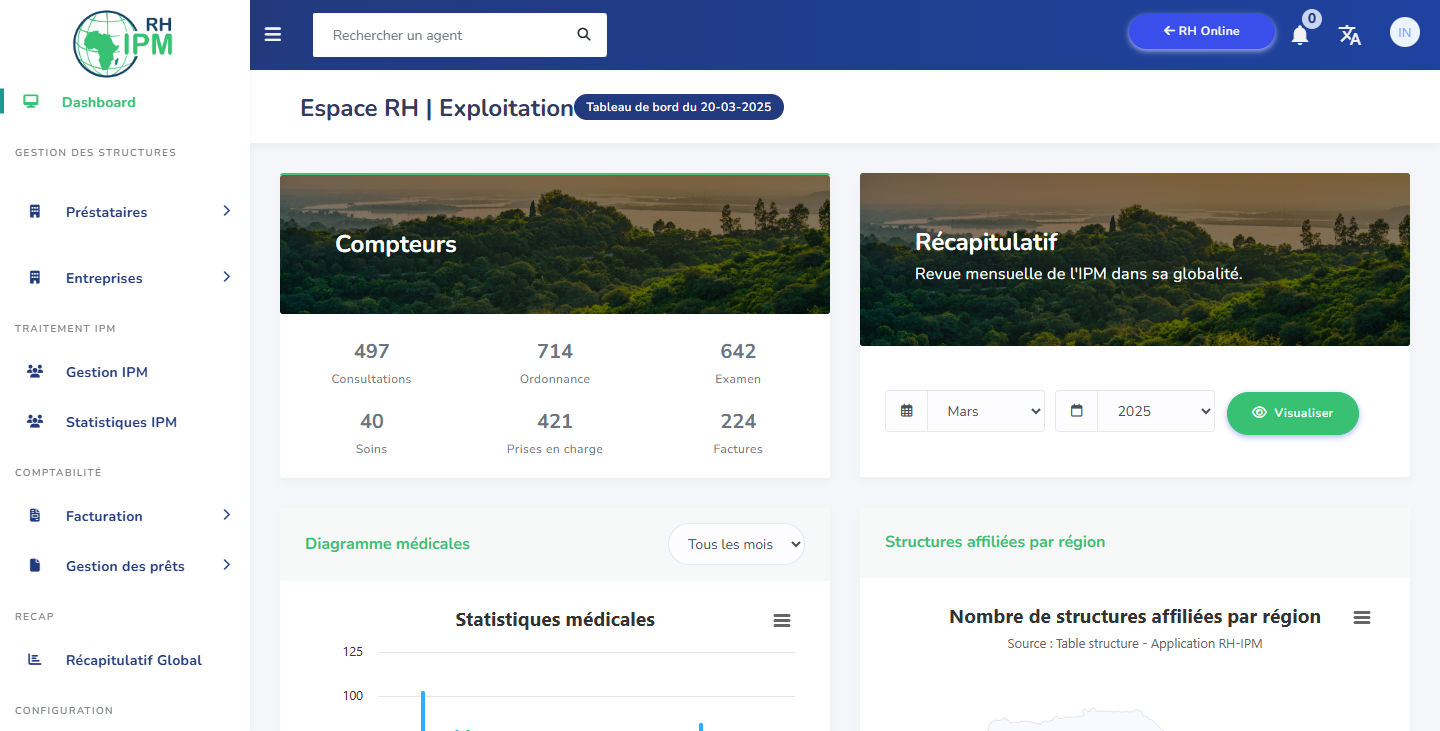Open the Statistiques médicales chart export menu
The width and height of the screenshot is (1440, 731).
pyautogui.click(x=781, y=620)
